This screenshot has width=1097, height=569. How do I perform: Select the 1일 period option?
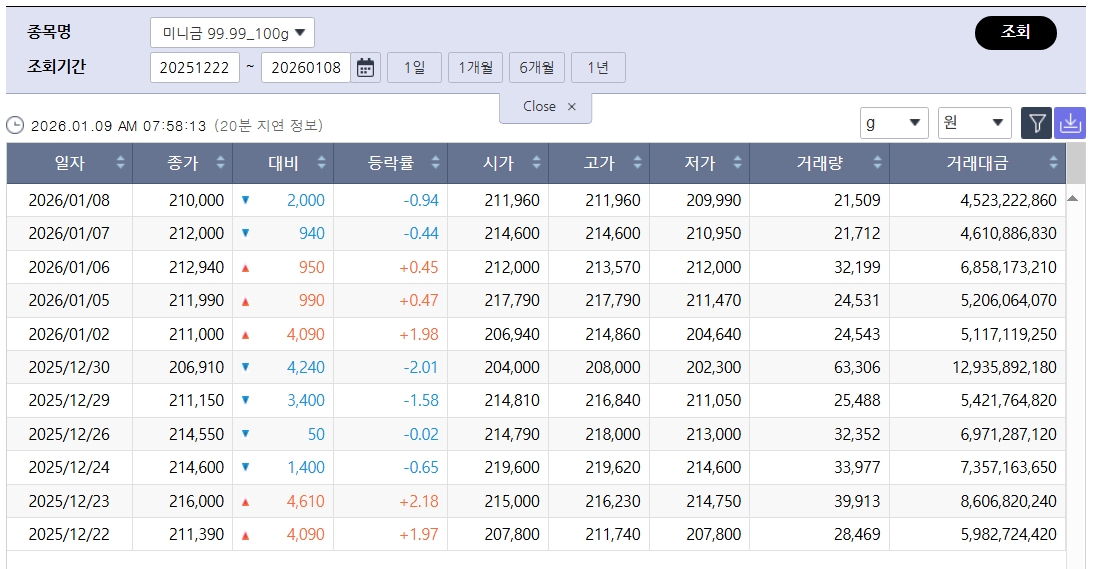tap(414, 68)
